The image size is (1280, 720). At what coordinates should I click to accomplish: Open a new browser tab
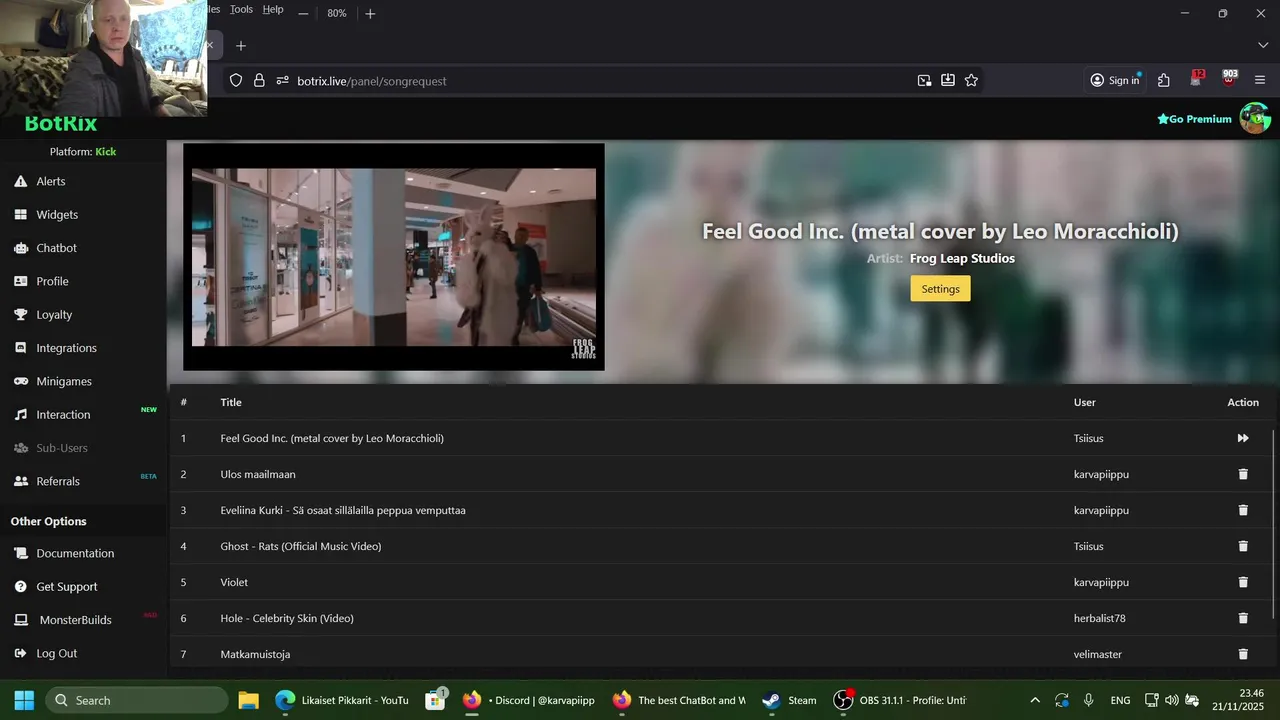click(241, 46)
